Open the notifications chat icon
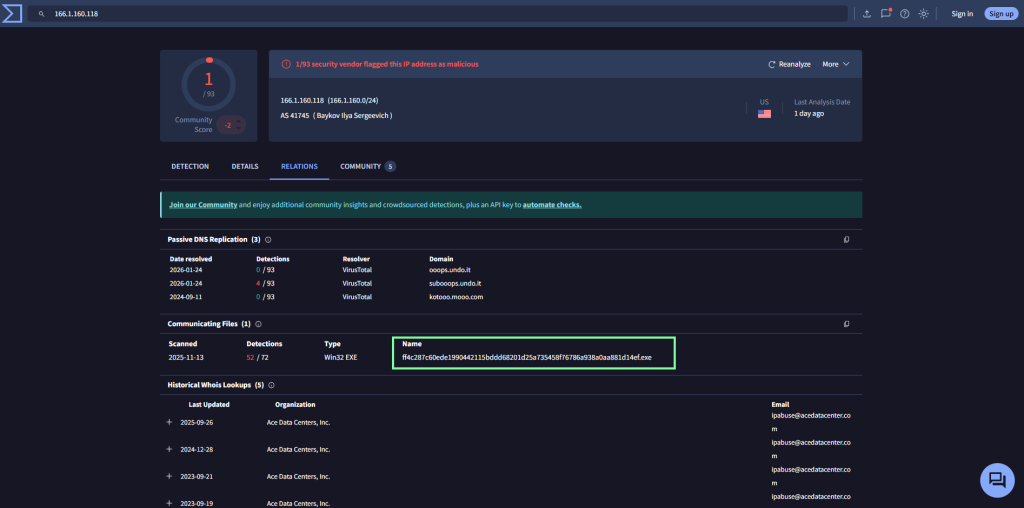 coord(885,14)
